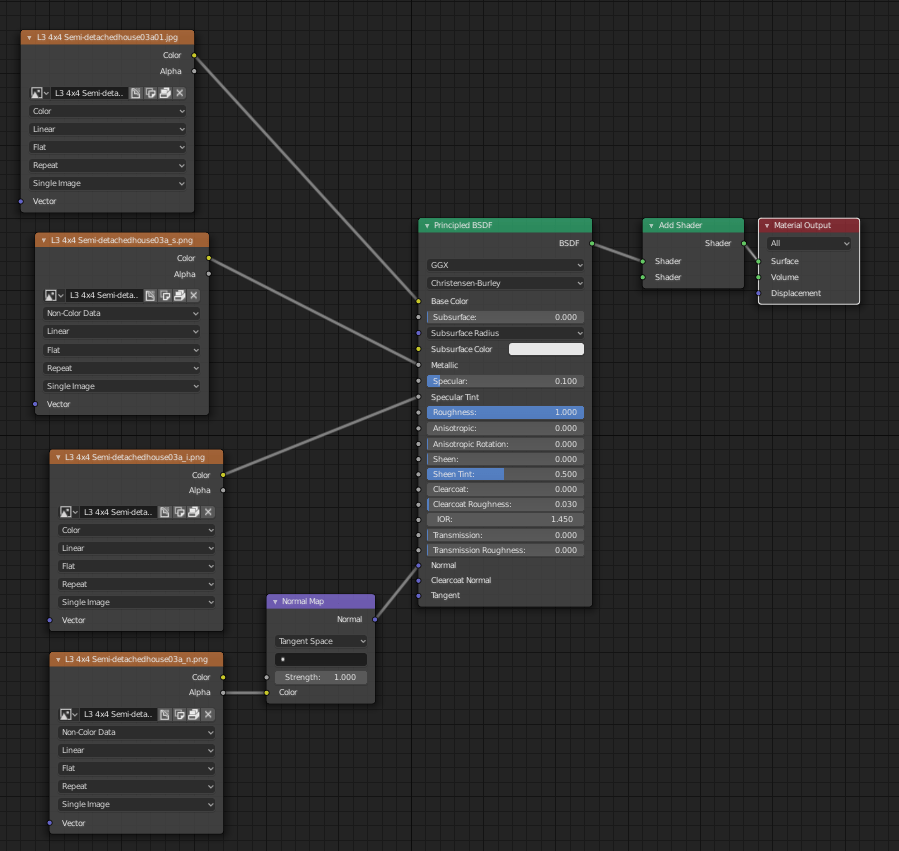Unlink image in Semi-detachedhouse03a_i.png node

pos(209,512)
